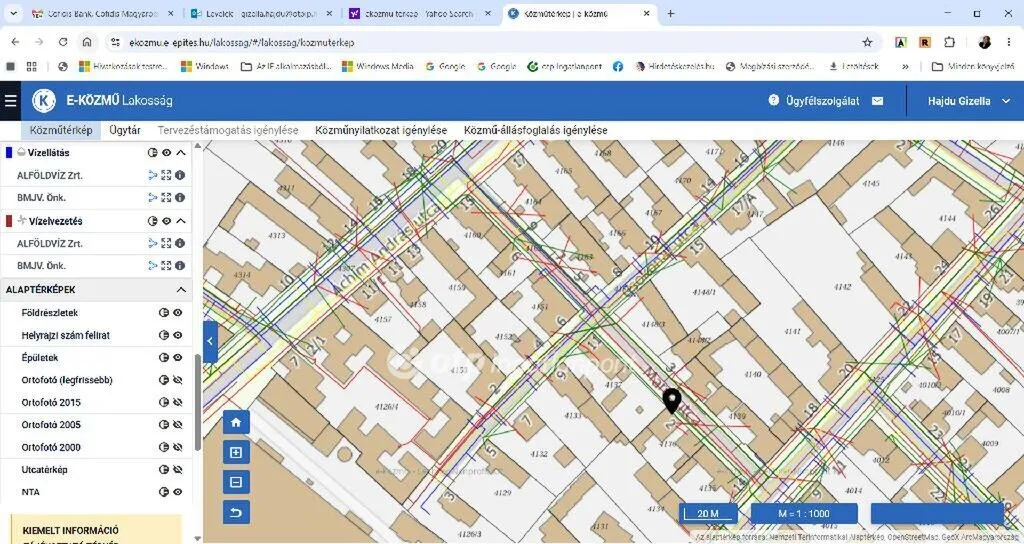Zoom out on the map
Viewport: 1024px width, 544px height.
pyautogui.click(x=236, y=483)
